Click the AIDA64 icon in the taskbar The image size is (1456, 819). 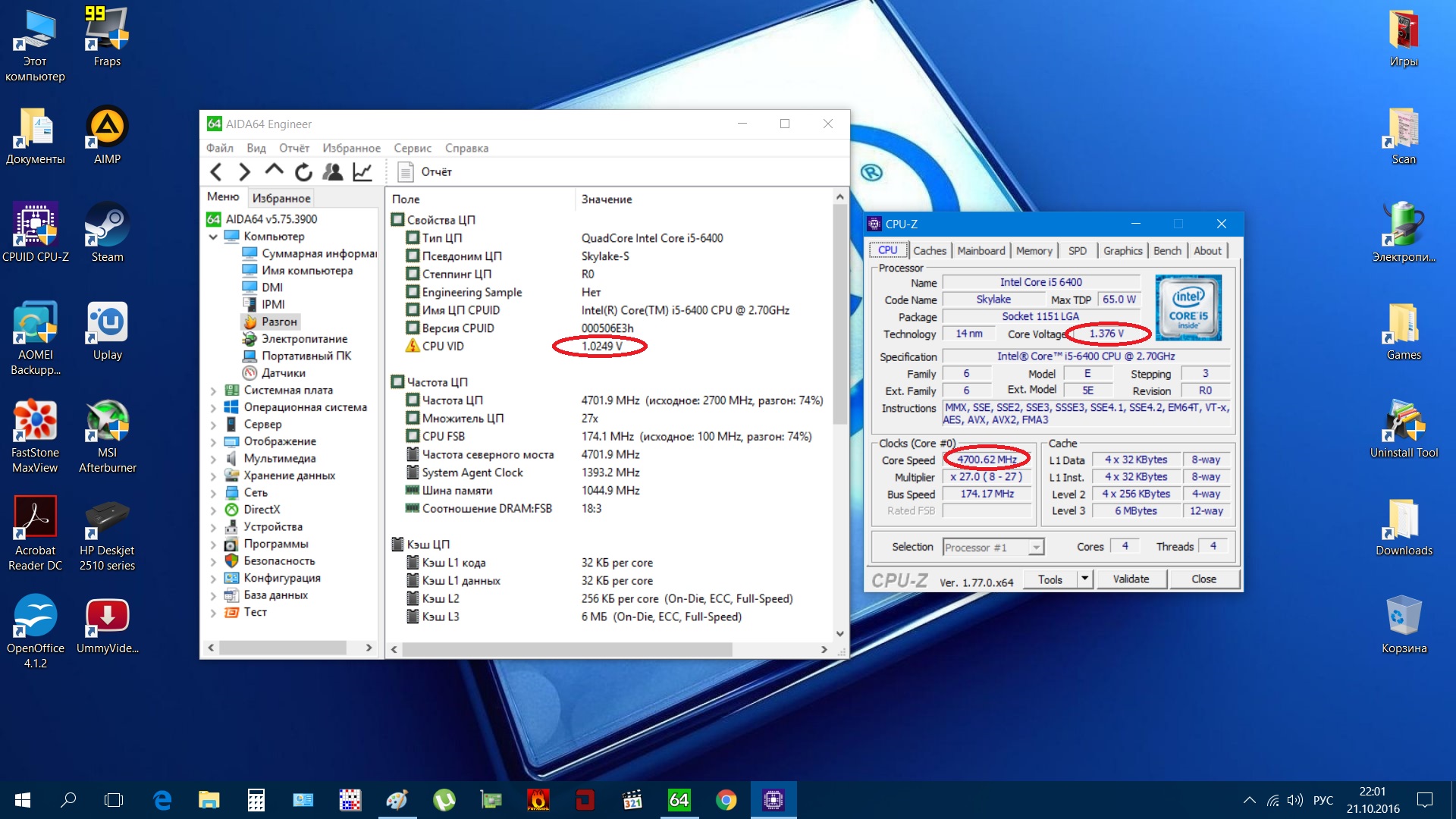pyautogui.click(x=679, y=800)
